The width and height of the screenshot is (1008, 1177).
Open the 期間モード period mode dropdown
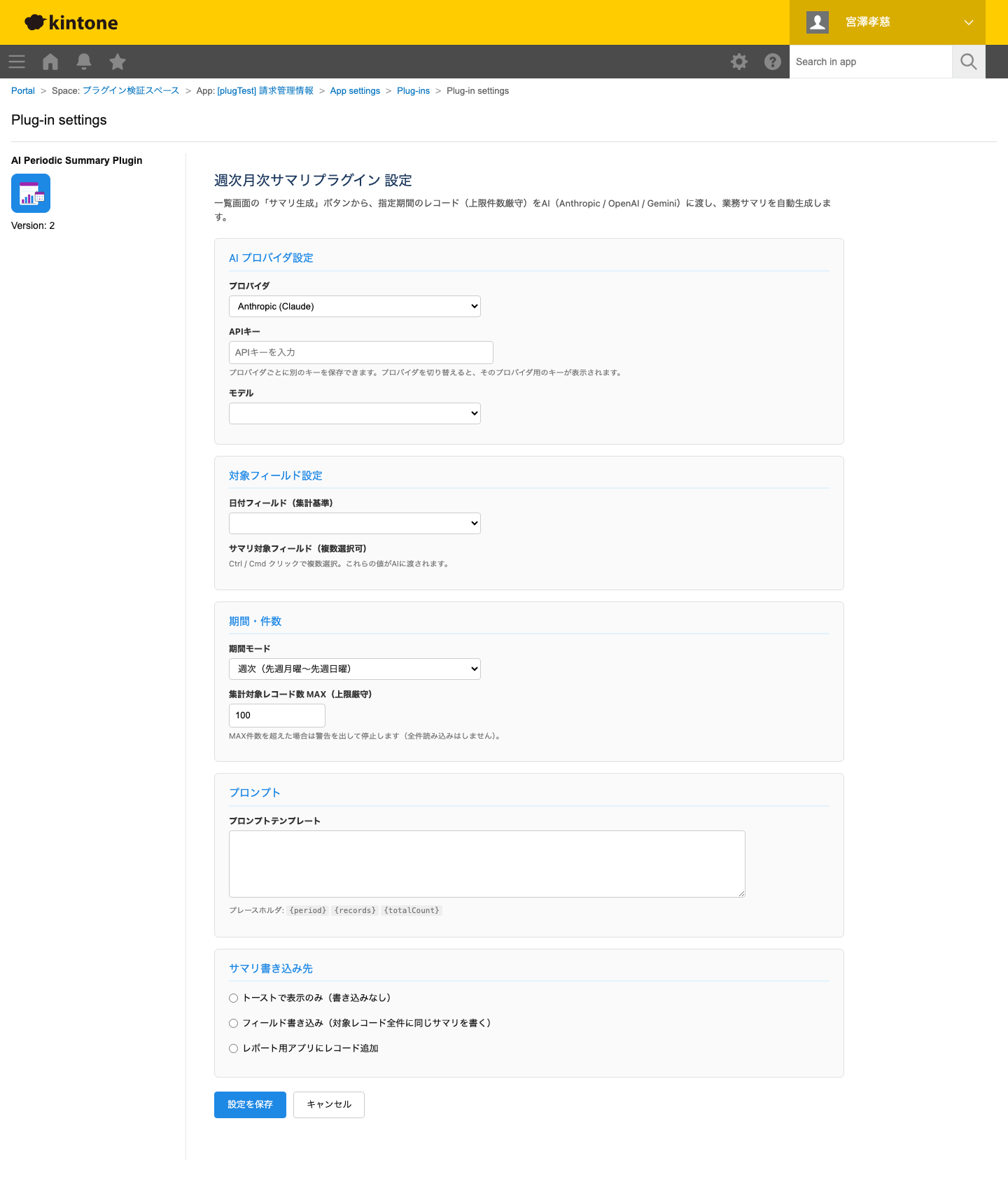click(x=354, y=669)
